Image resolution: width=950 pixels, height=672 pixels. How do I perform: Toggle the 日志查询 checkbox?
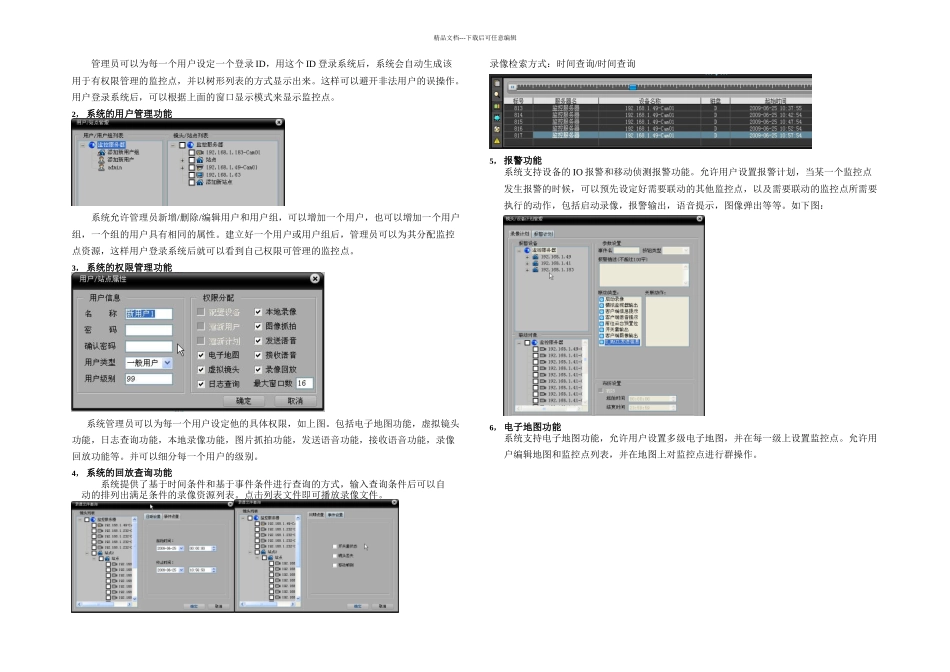[x=201, y=384]
